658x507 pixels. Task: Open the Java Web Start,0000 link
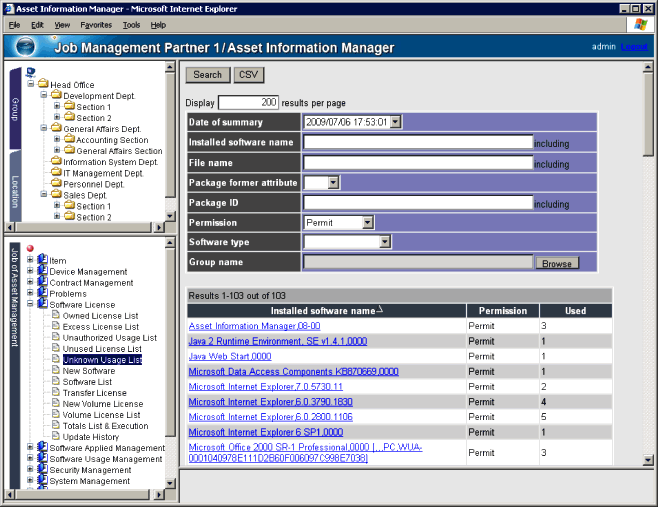coord(230,356)
